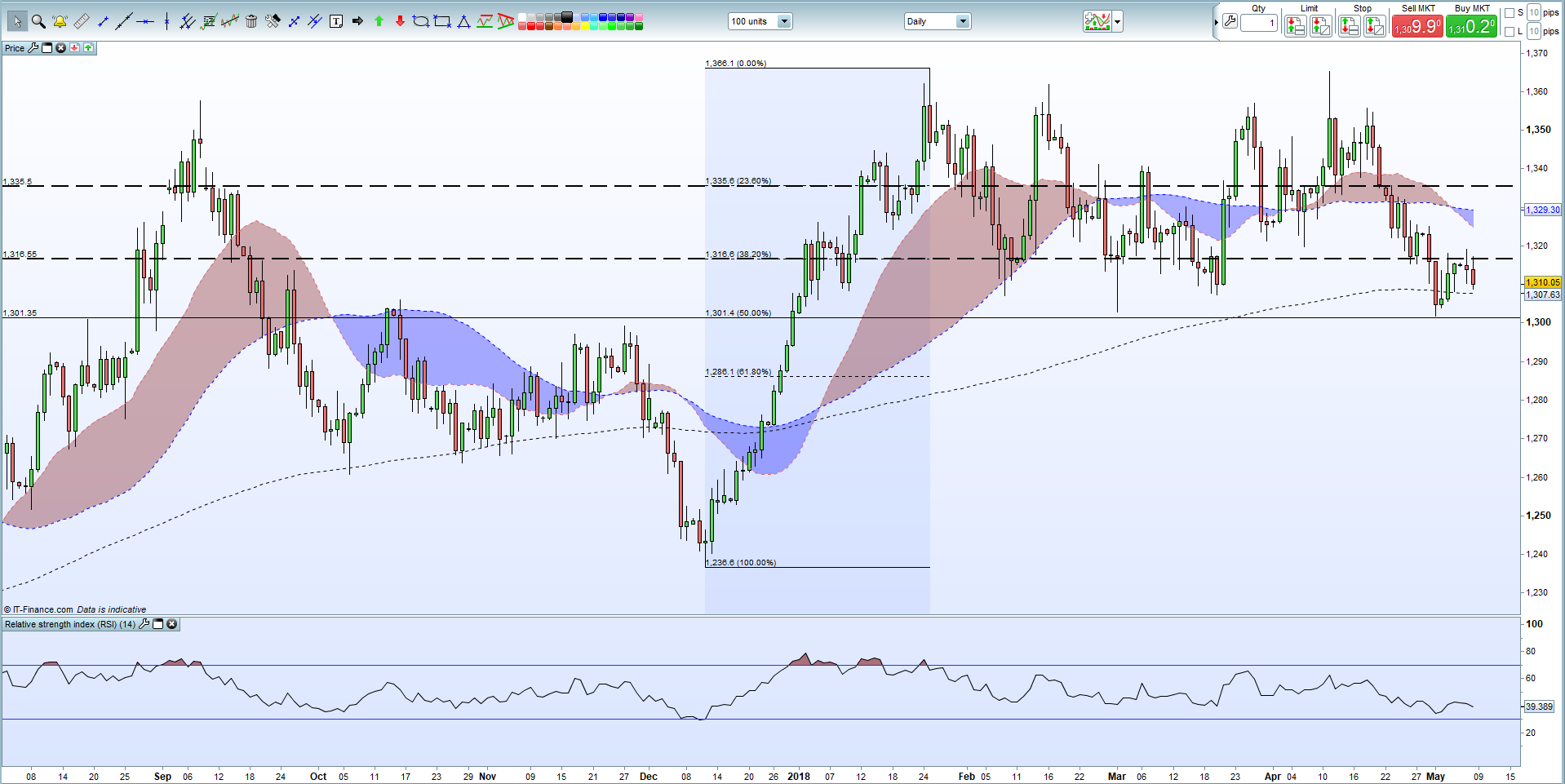Click the 1,329.30 price axis tag
The width and height of the screenshot is (1565, 784).
pos(1542,210)
